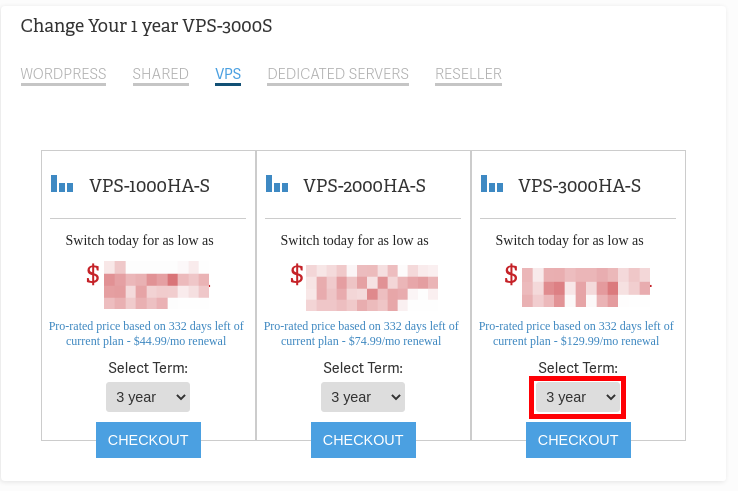Switch to the WORDPRESS tab
Screen dimensions: 738x491
63,74
